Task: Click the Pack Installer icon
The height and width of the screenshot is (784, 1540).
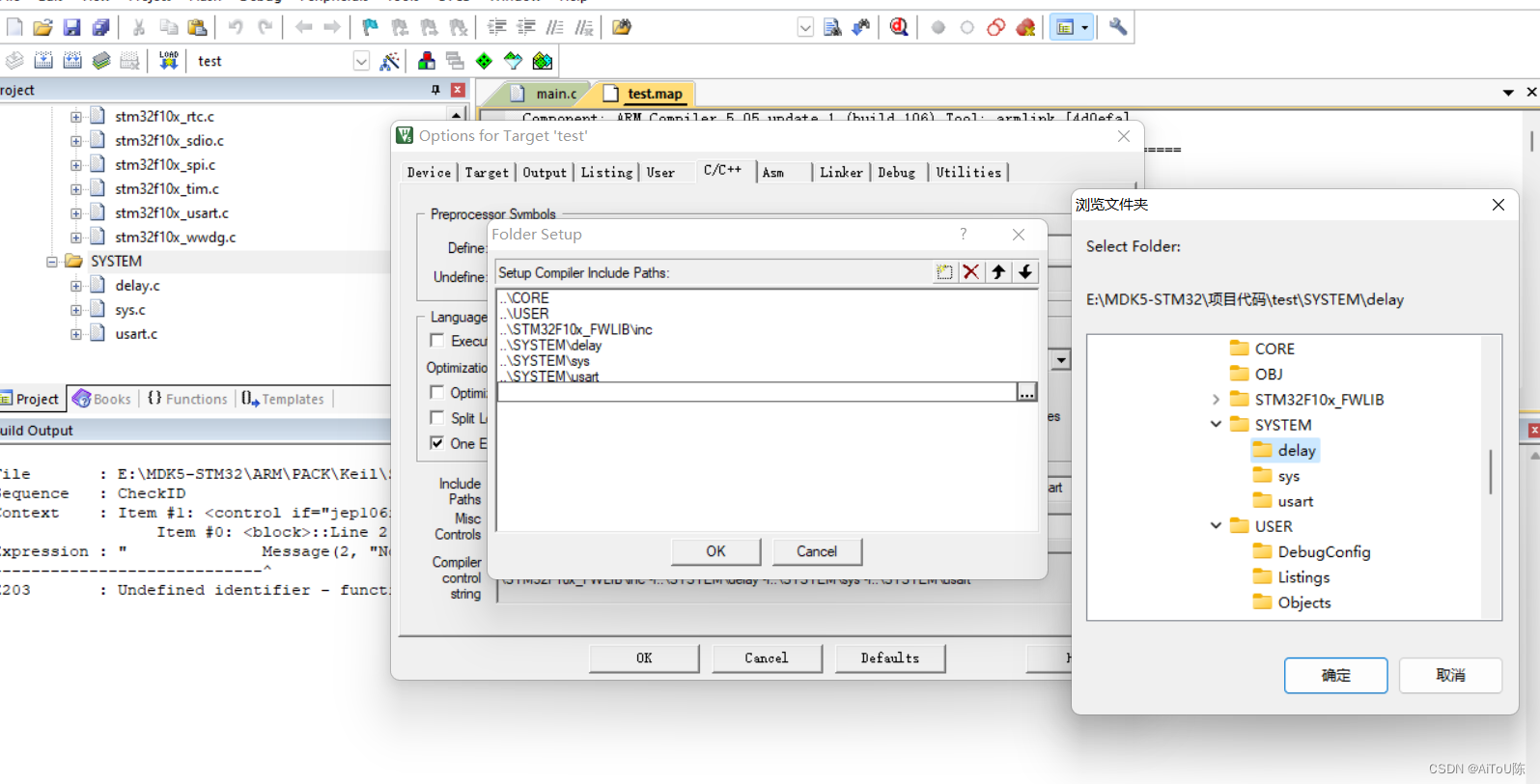Action: [543, 61]
